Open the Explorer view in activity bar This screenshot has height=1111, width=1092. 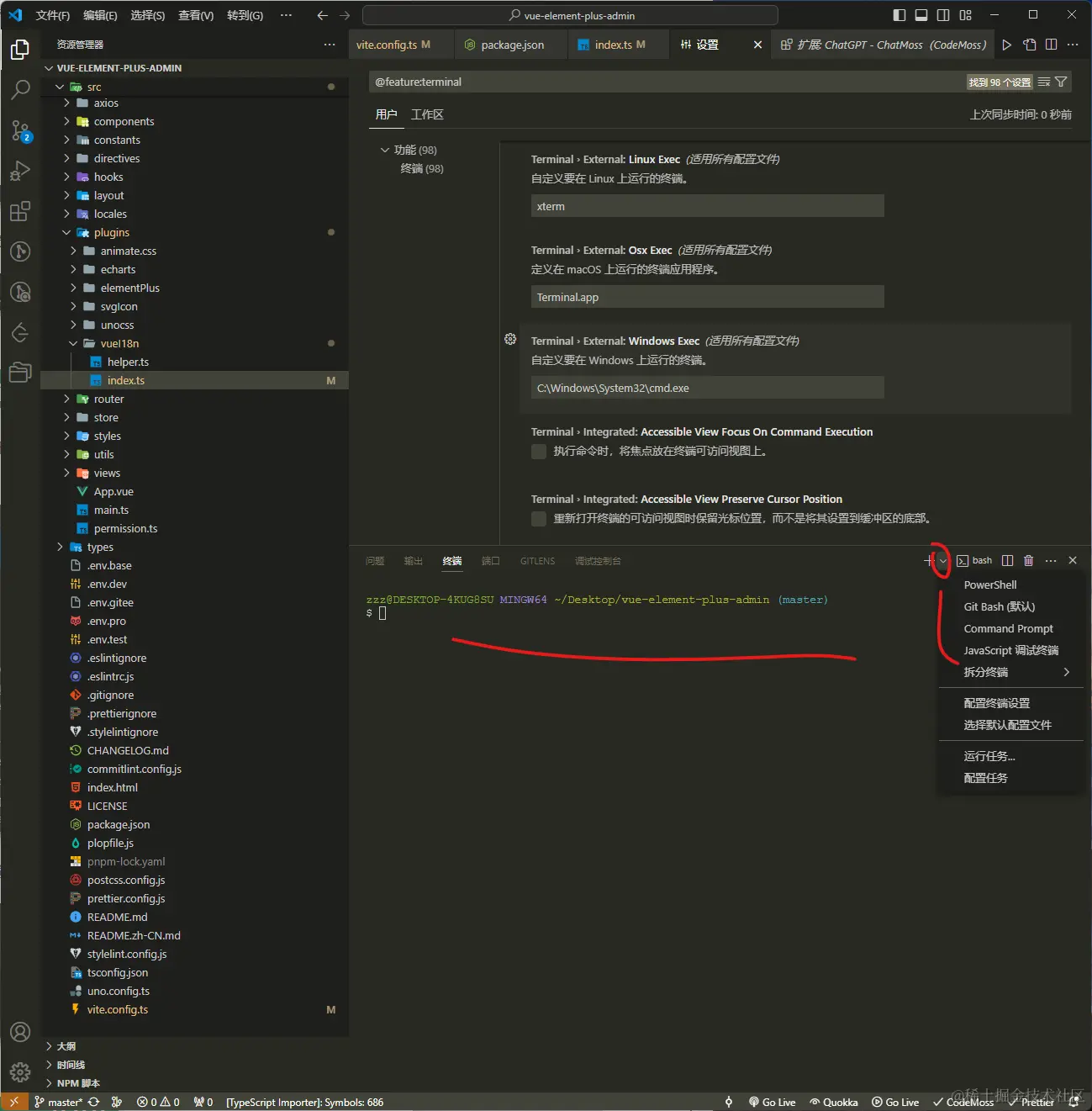click(x=20, y=49)
